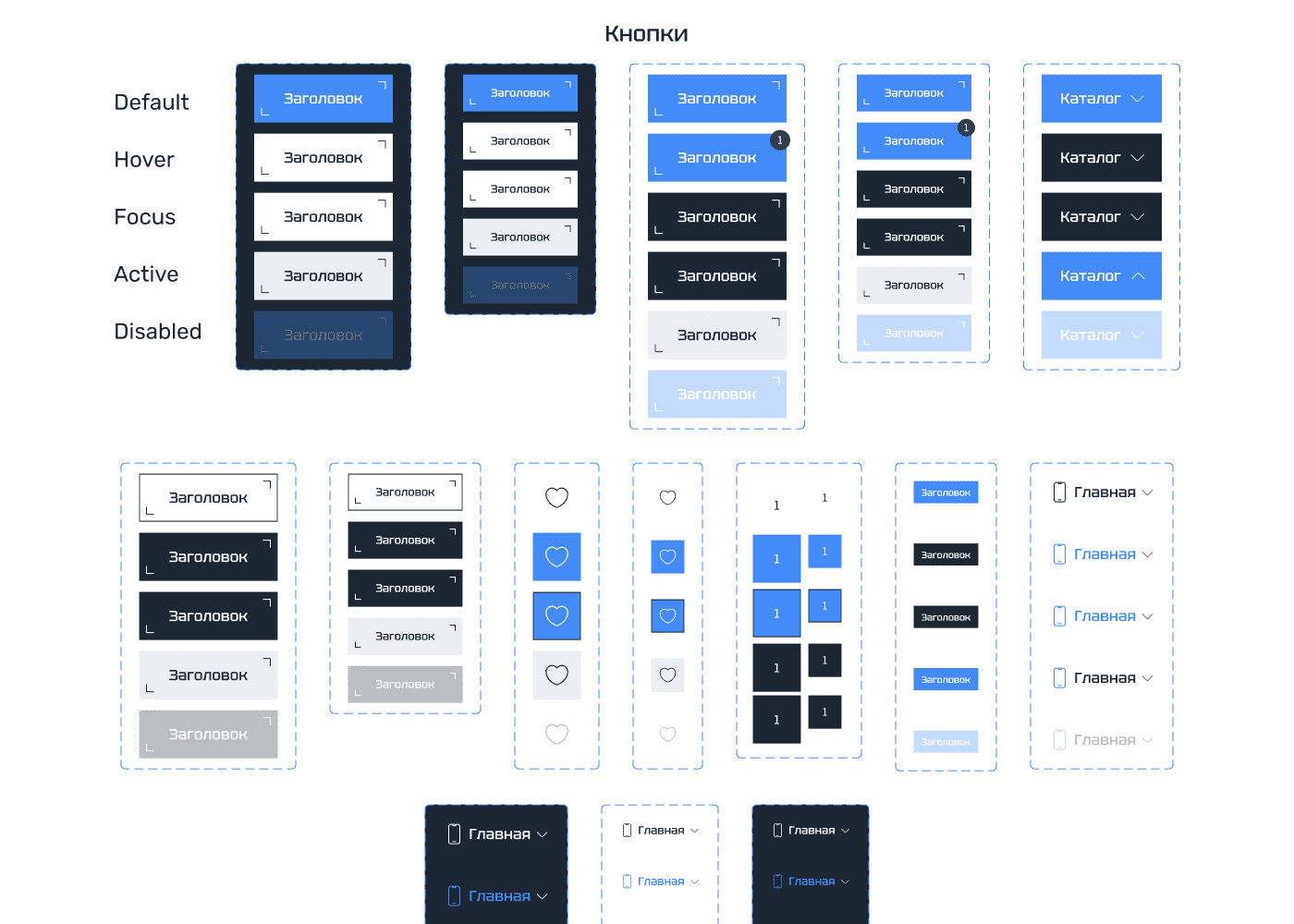Click large faded disabled heart icon
Screen dimensions: 1294x924
556,734
